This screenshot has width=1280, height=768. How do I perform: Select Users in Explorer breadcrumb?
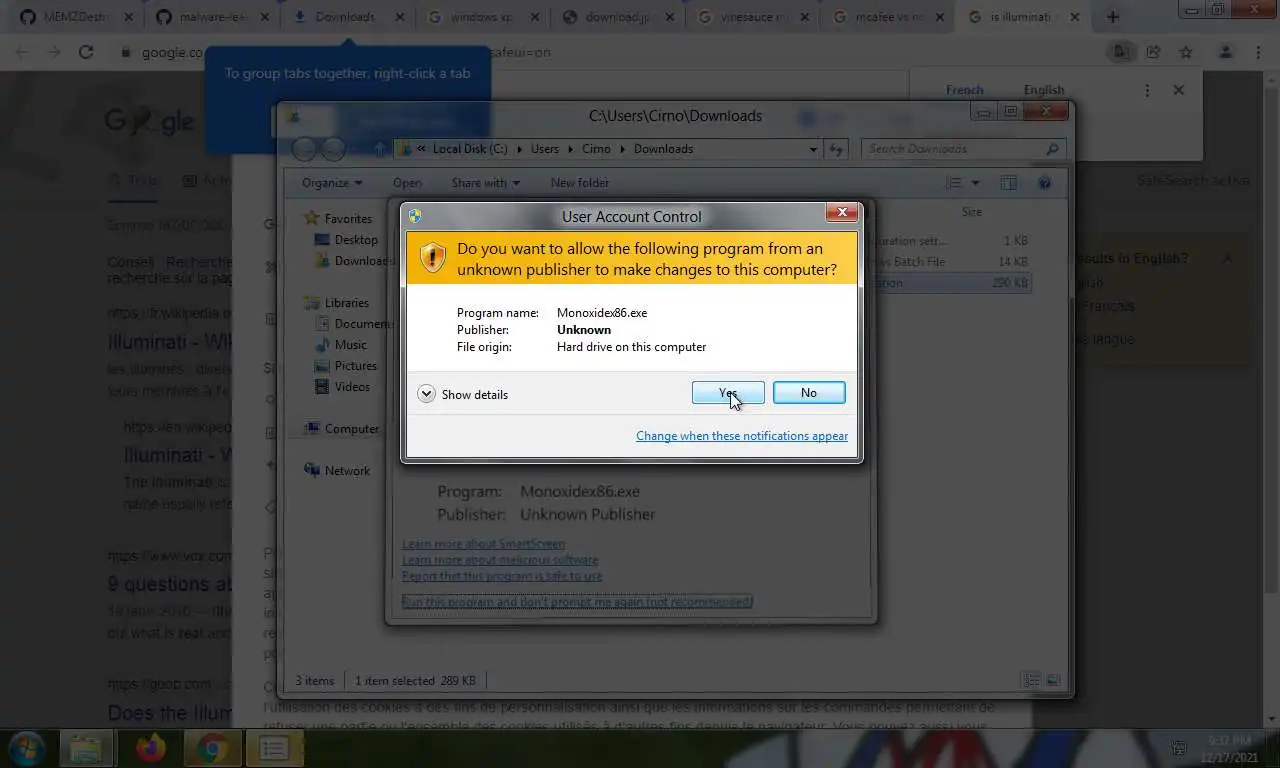pyautogui.click(x=545, y=149)
